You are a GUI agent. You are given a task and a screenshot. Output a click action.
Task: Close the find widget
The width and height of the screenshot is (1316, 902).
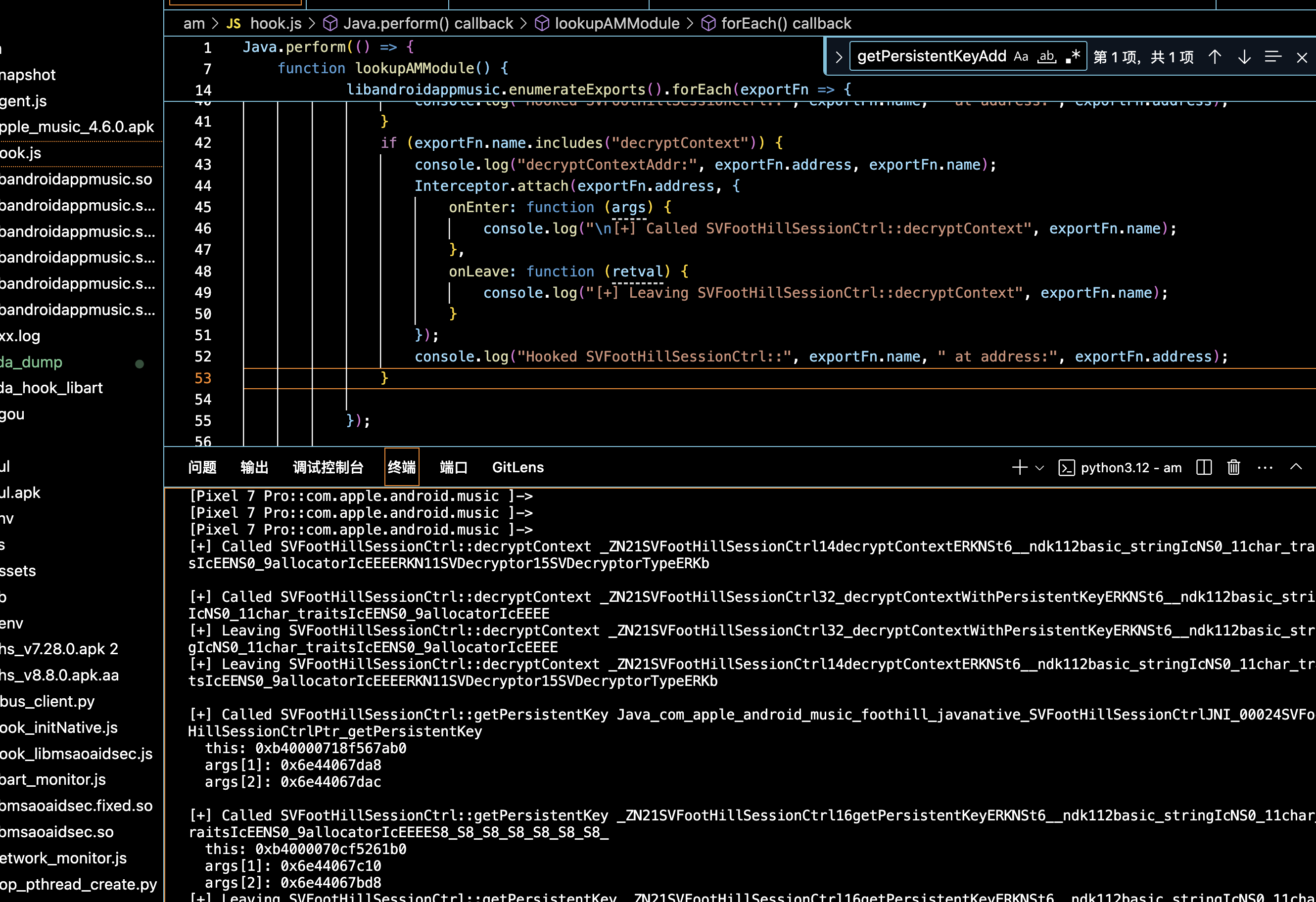coord(1301,57)
